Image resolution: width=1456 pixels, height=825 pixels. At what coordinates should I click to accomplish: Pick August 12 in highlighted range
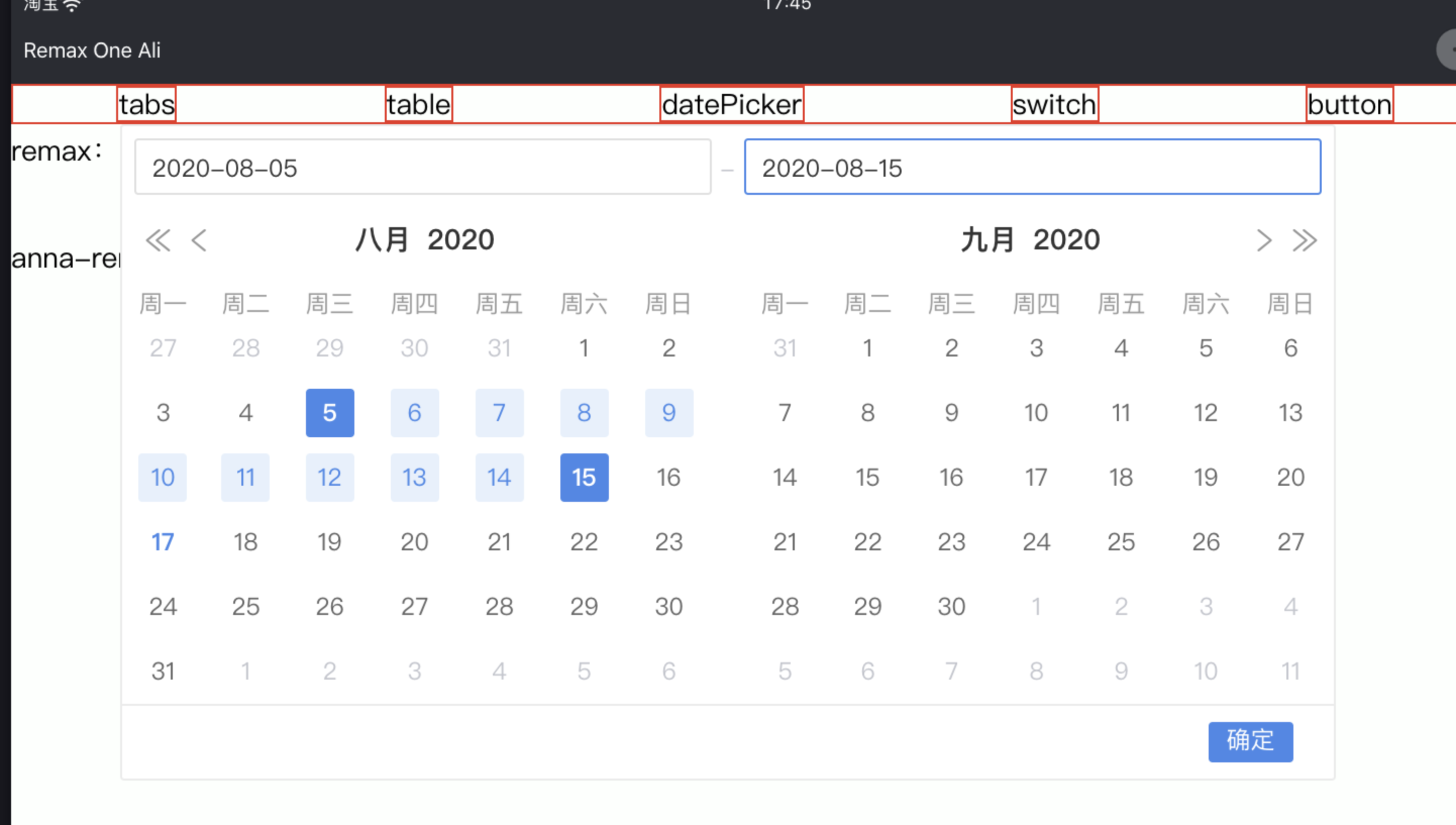pyautogui.click(x=330, y=478)
